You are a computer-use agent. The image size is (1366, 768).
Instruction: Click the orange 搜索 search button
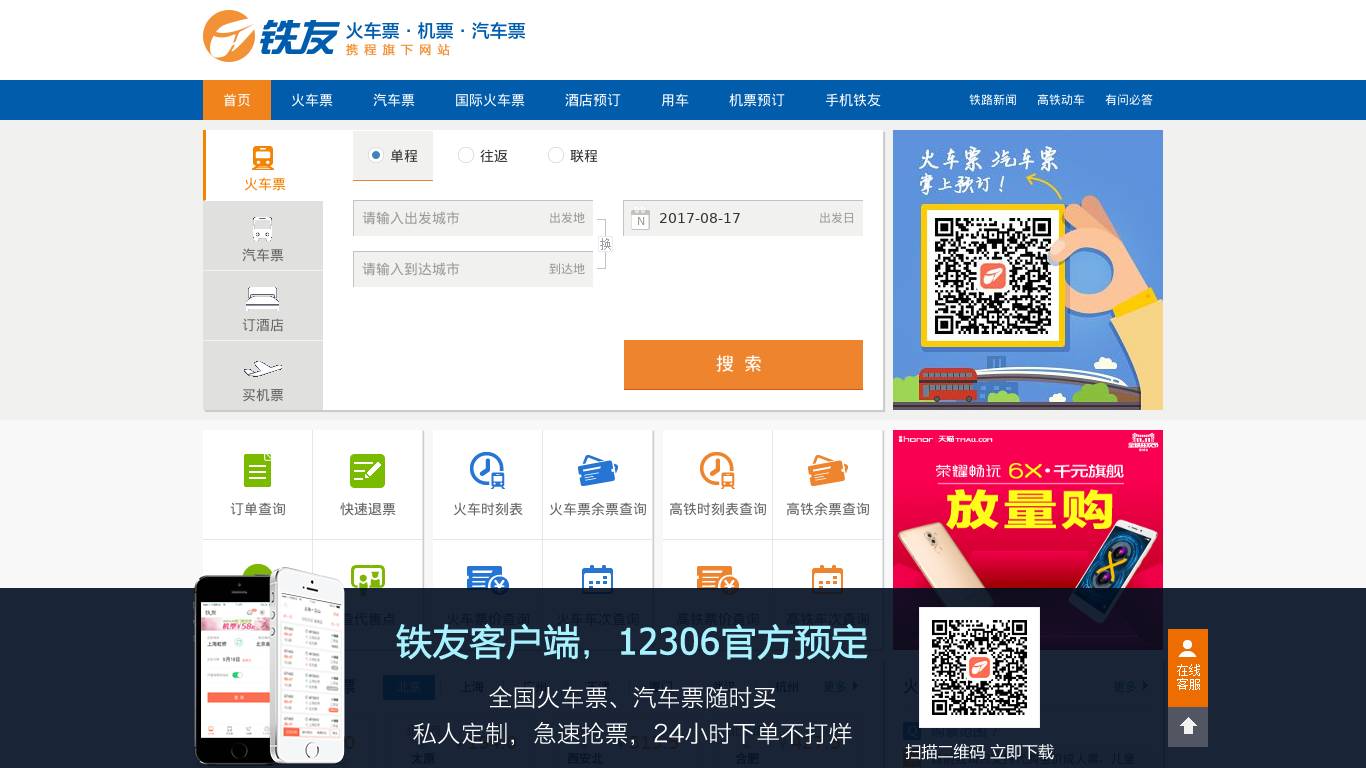[743, 365]
